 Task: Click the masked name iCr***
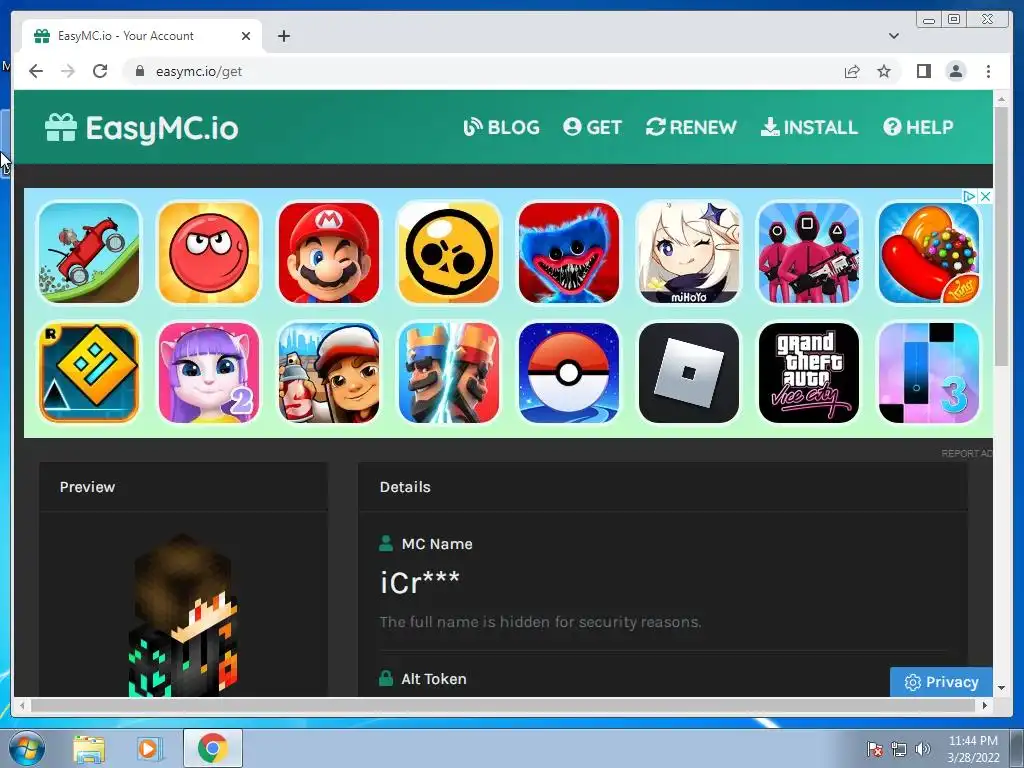pos(420,582)
